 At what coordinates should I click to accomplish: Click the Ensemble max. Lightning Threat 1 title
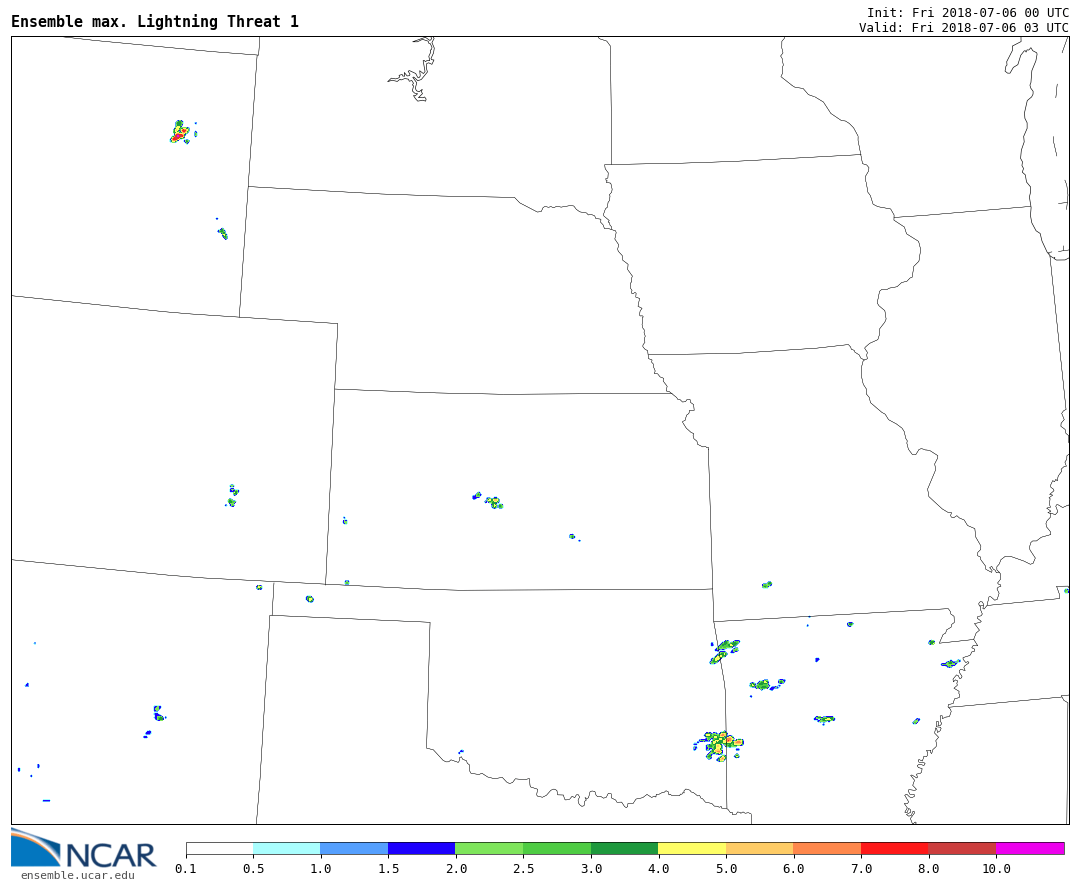155,22
